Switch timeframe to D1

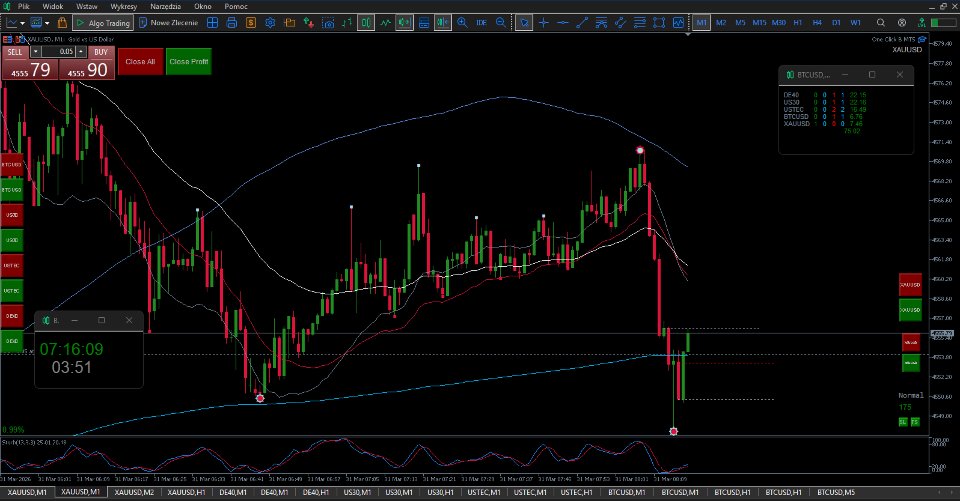click(x=836, y=23)
